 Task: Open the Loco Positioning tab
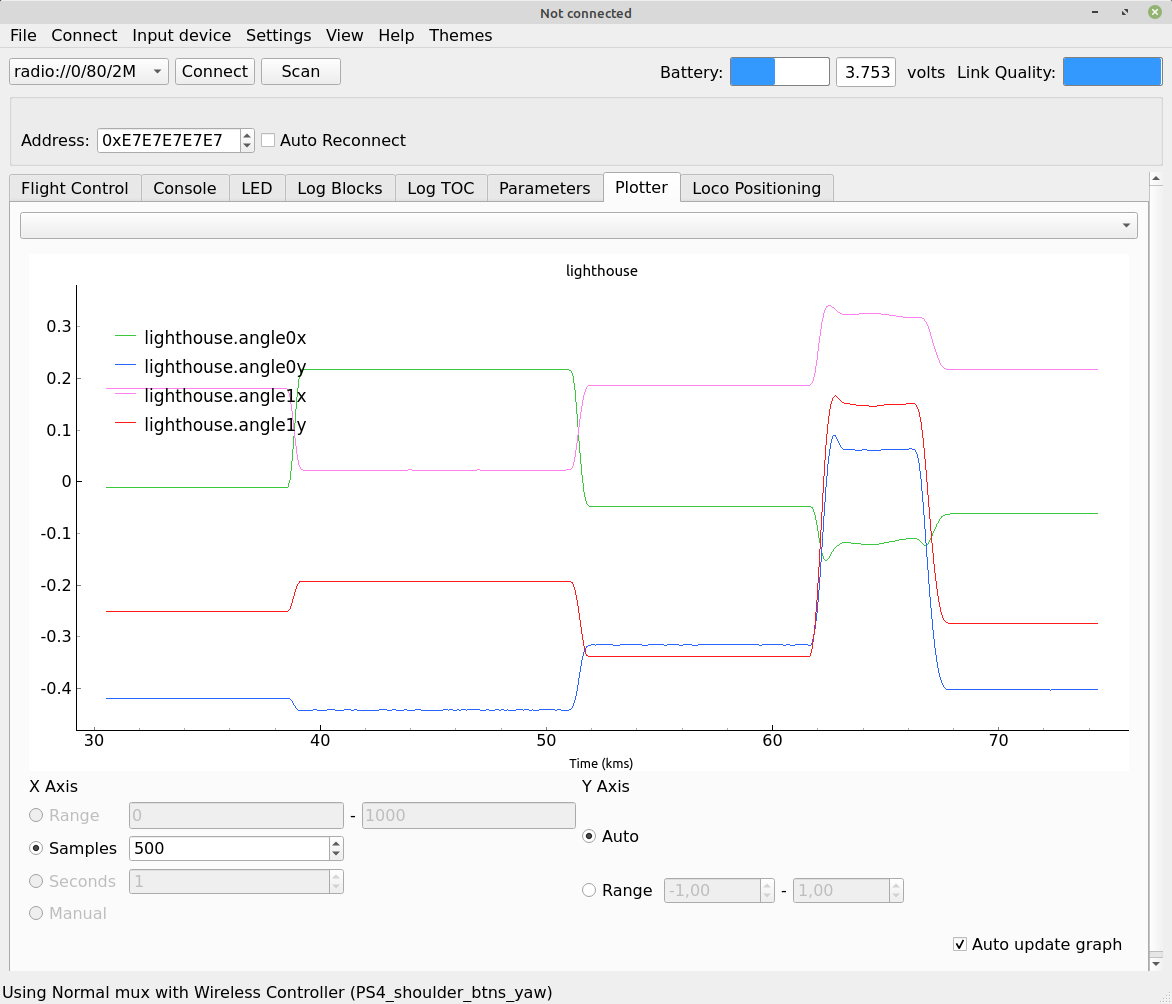point(756,188)
